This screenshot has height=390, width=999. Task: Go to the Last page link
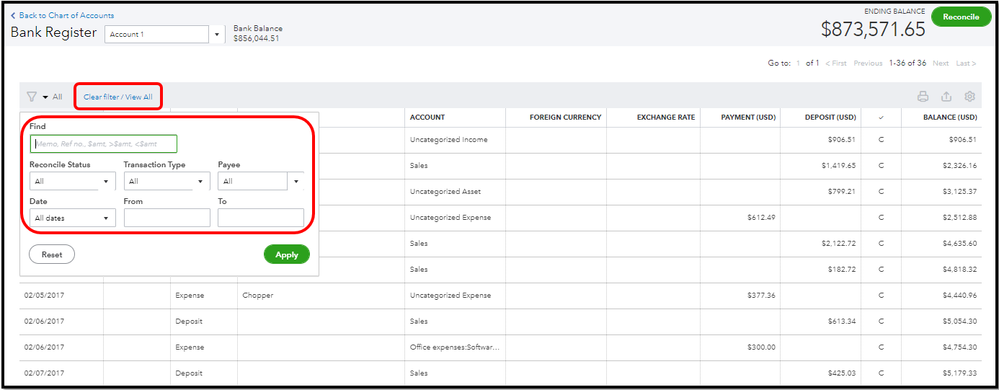[x=966, y=63]
